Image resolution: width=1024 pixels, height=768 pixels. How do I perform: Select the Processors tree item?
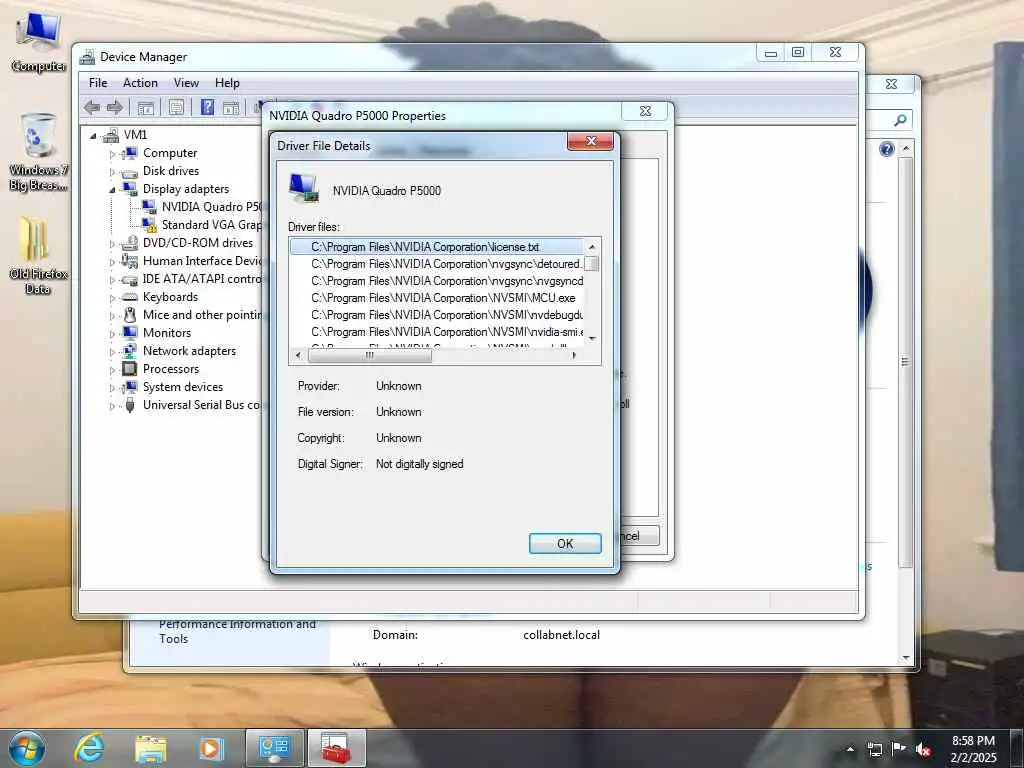click(x=170, y=368)
